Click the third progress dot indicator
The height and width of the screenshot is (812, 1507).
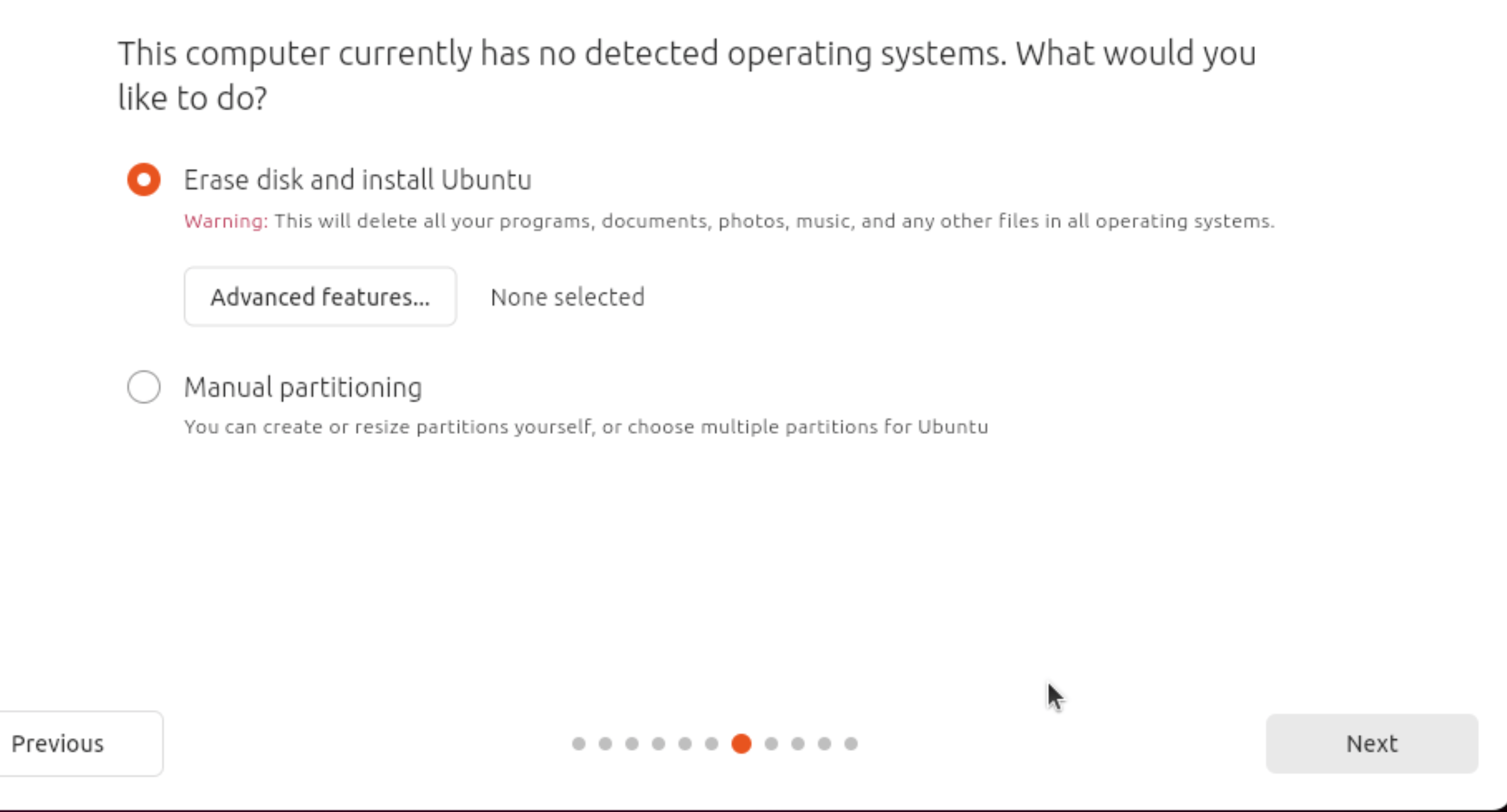pyautogui.click(x=632, y=743)
